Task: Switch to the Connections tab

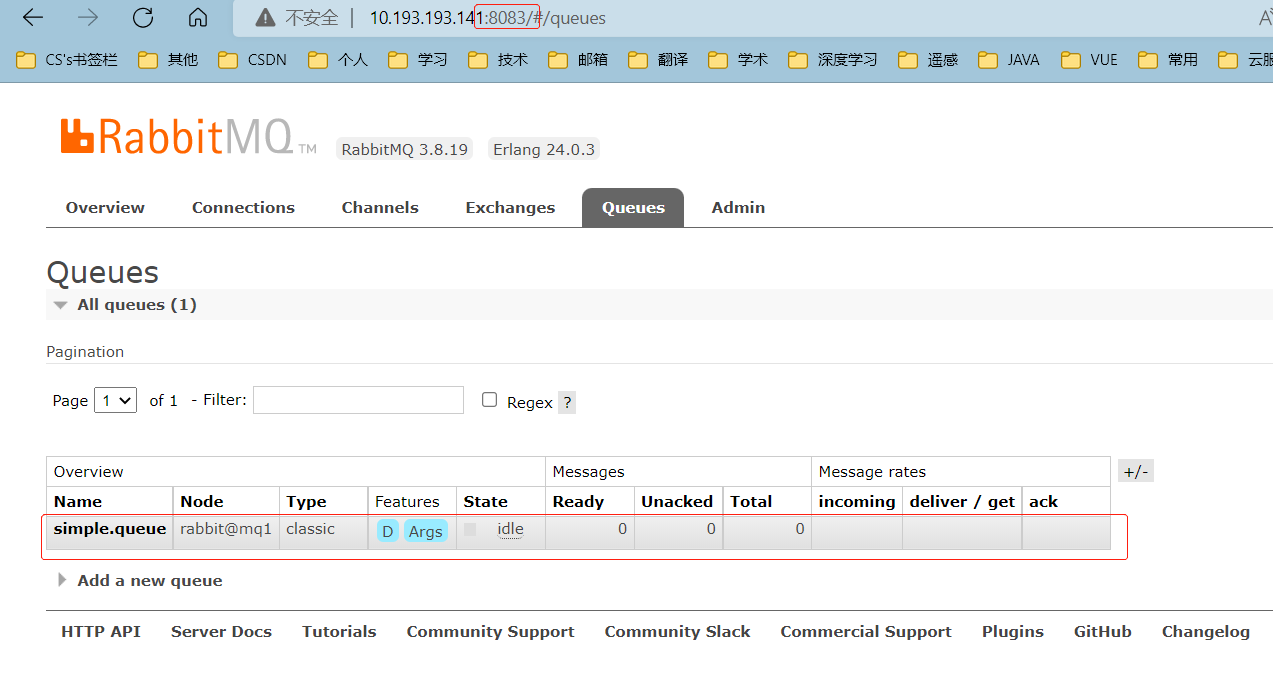Action: (x=243, y=208)
